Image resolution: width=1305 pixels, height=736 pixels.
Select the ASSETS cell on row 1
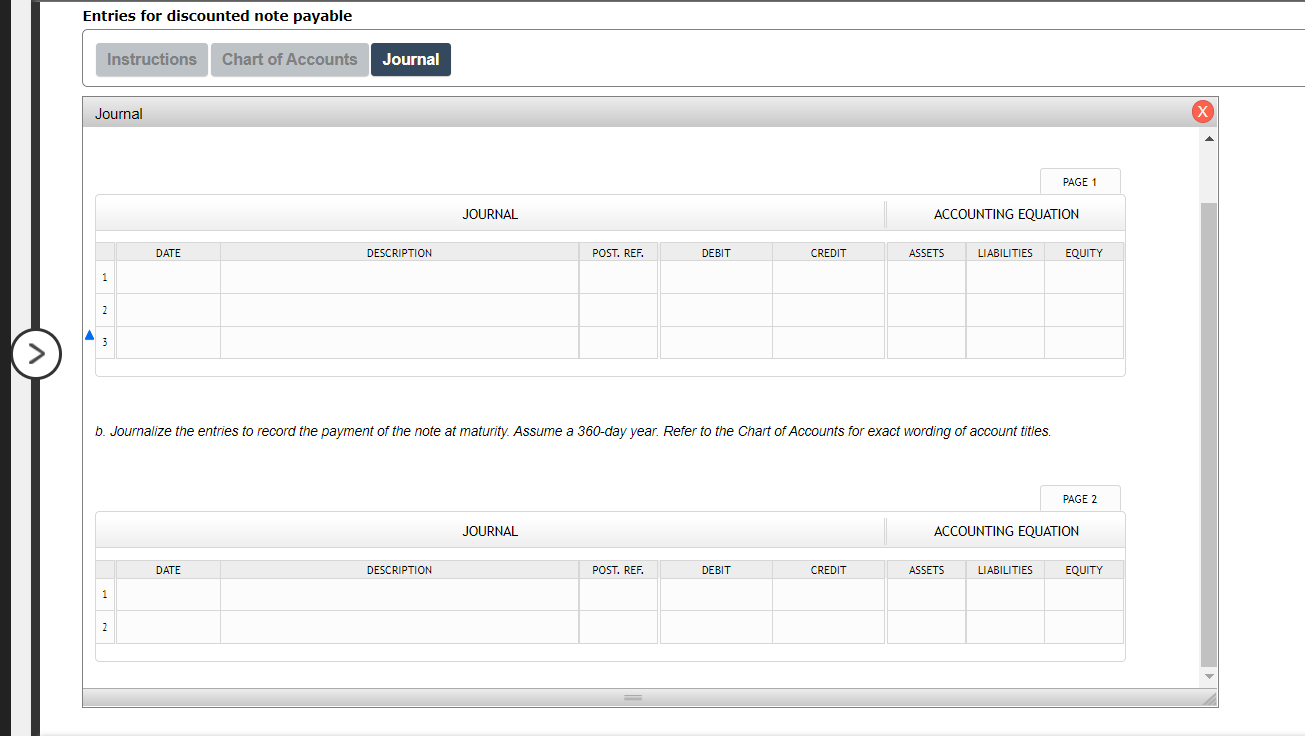(x=925, y=277)
